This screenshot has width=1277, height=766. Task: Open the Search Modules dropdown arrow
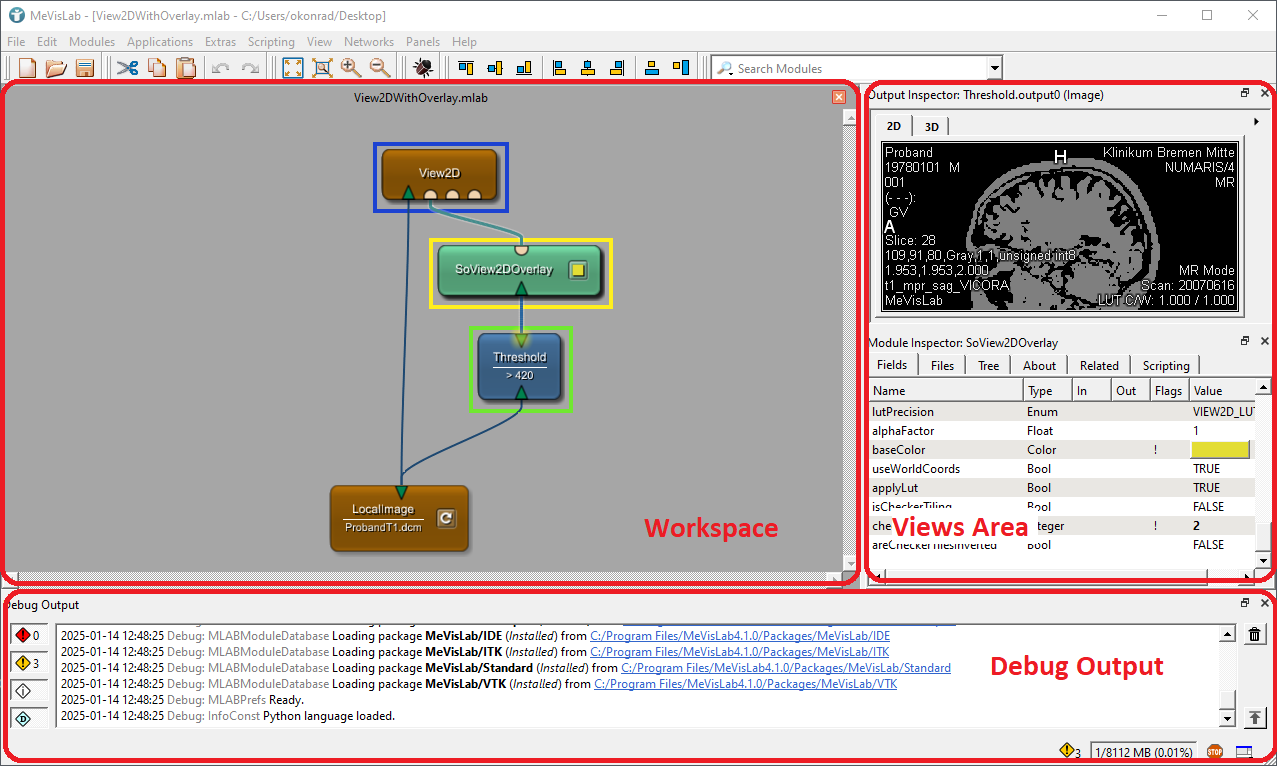994,67
